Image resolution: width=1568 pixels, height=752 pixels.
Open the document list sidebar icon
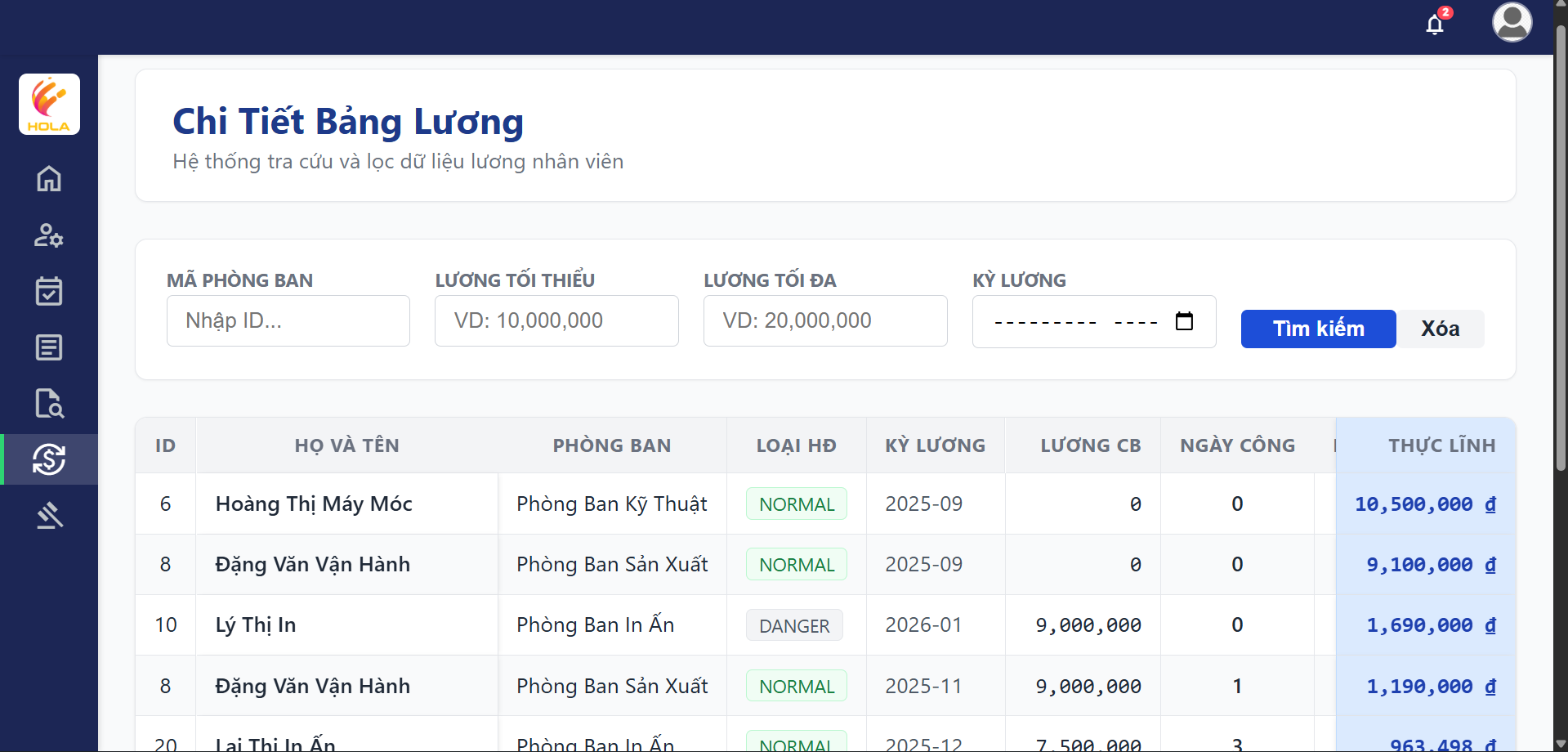point(49,347)
